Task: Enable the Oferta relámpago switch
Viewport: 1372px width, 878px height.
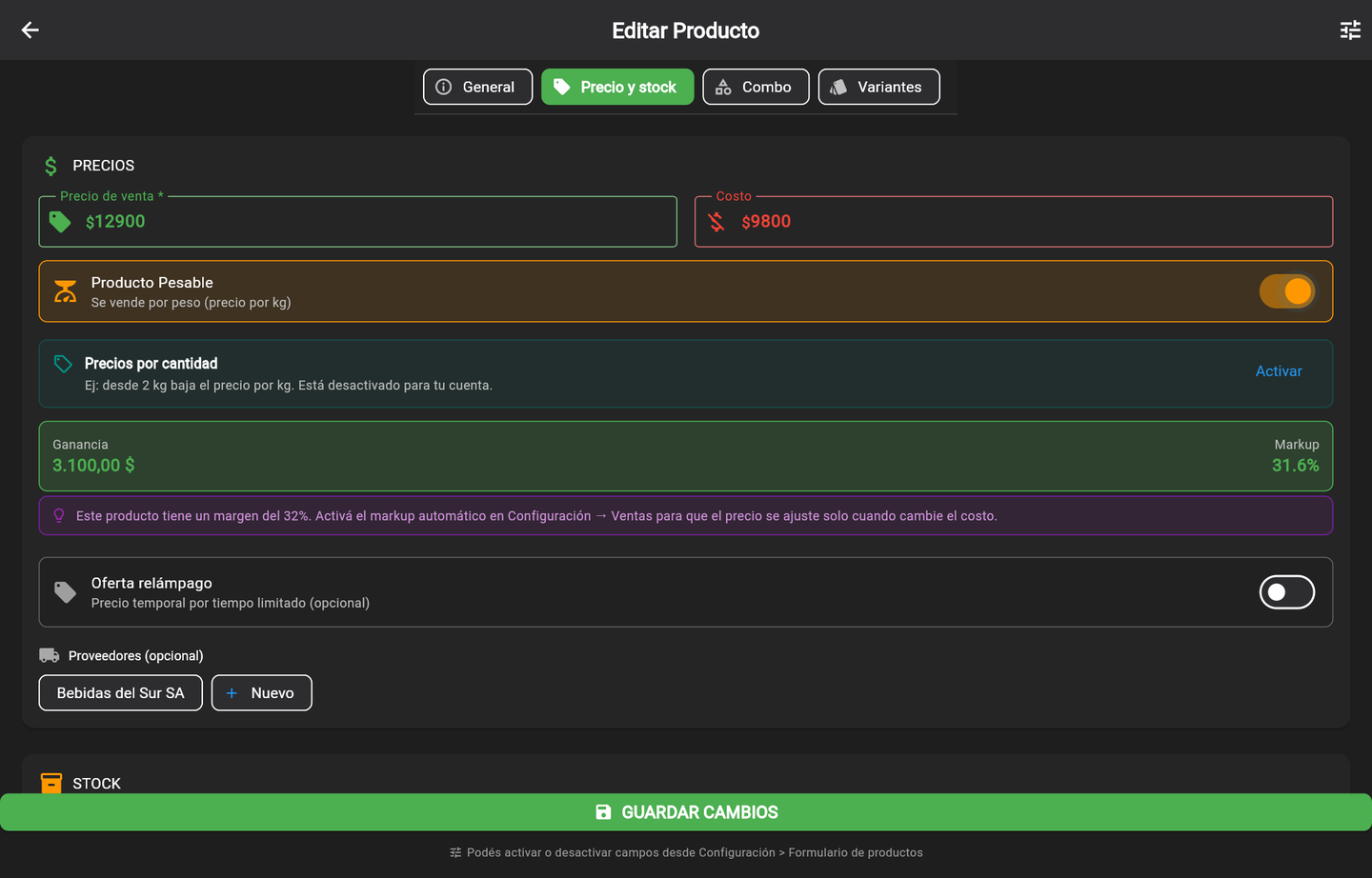Action: [1287, 592]
